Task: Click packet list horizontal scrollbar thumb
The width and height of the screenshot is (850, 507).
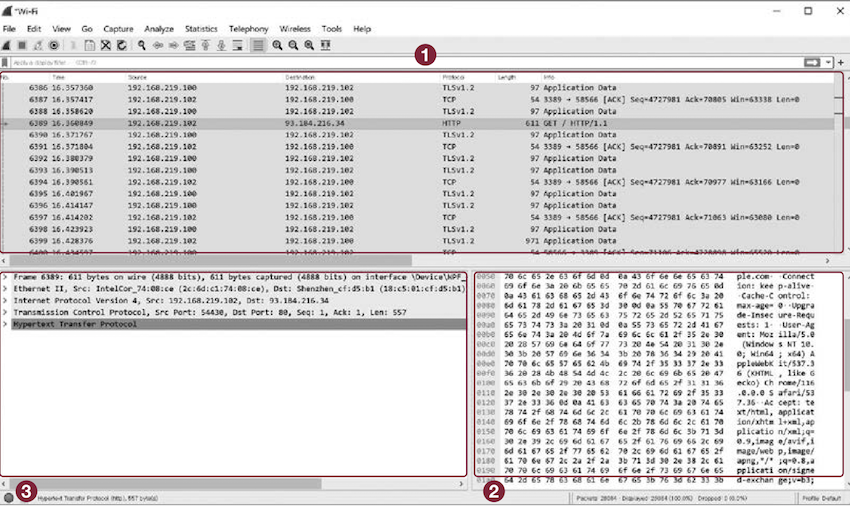Action: tap(210, 261)
